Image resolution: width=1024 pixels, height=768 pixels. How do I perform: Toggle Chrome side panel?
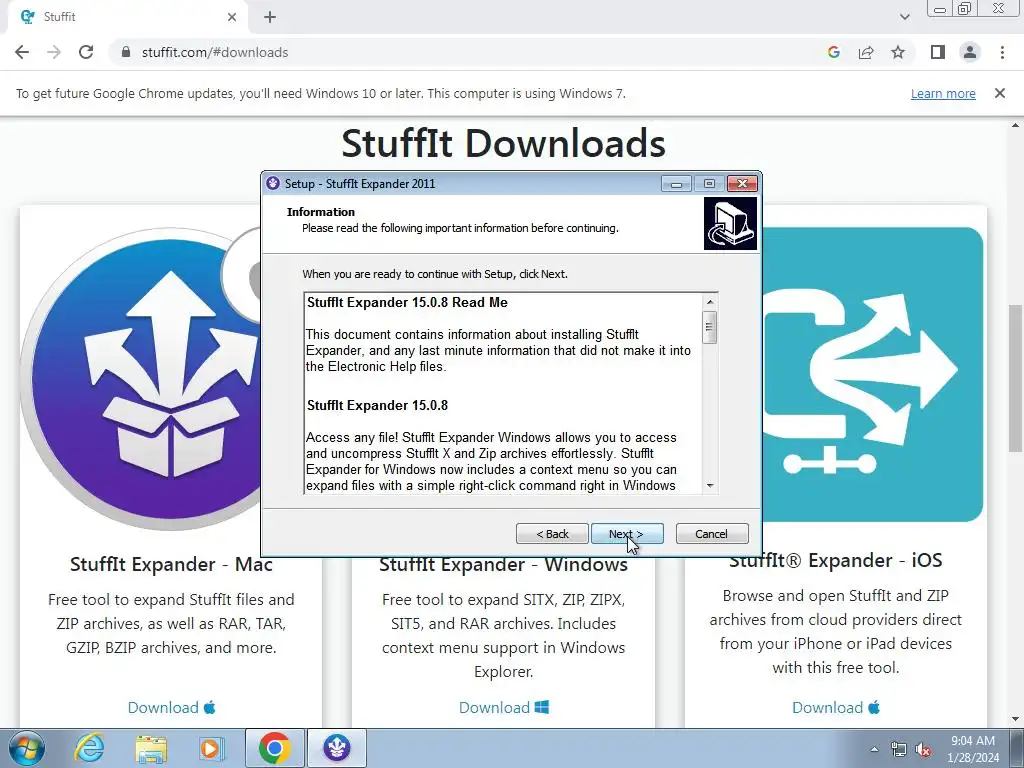coord(938,52)
